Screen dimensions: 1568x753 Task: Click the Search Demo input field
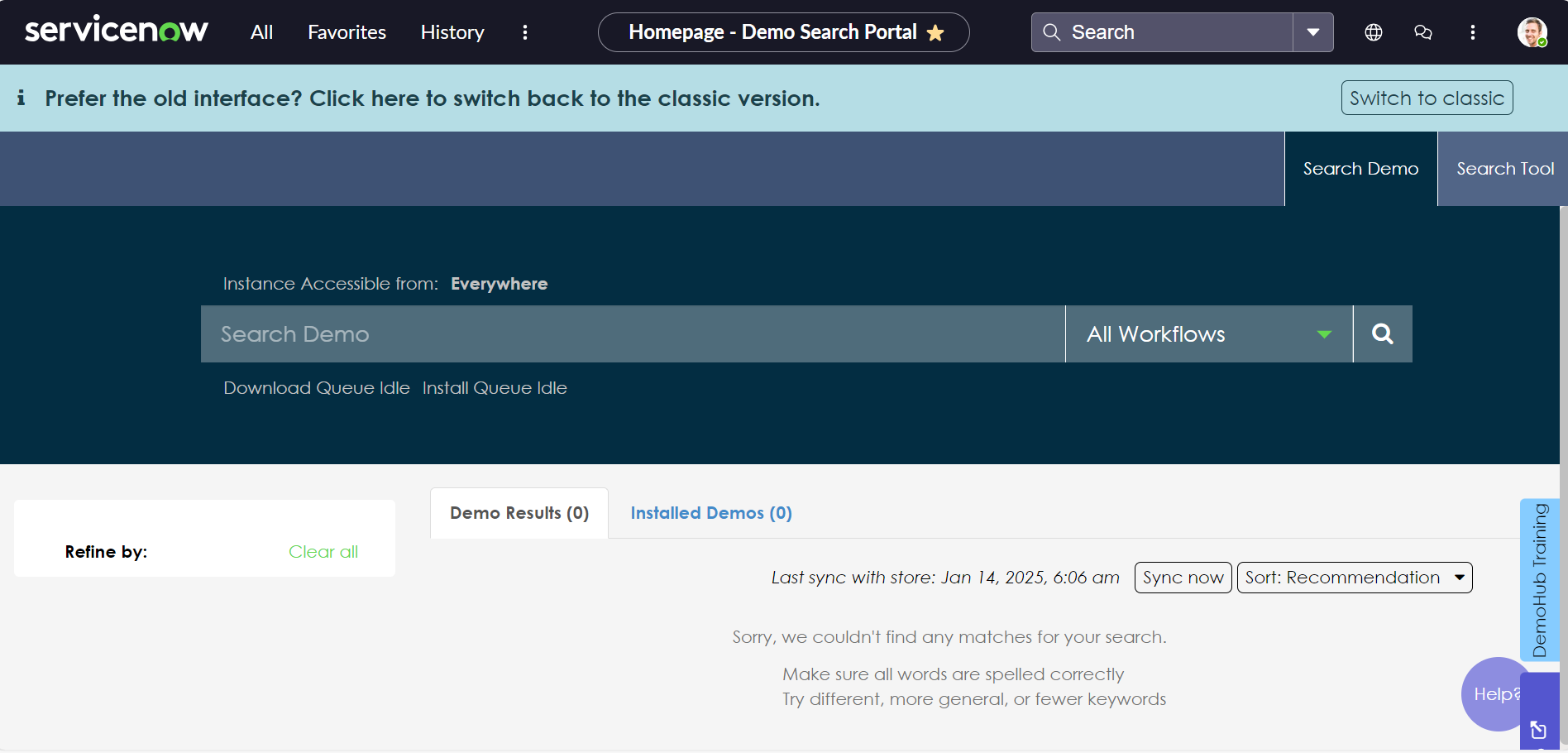click(x=633, y=334)
